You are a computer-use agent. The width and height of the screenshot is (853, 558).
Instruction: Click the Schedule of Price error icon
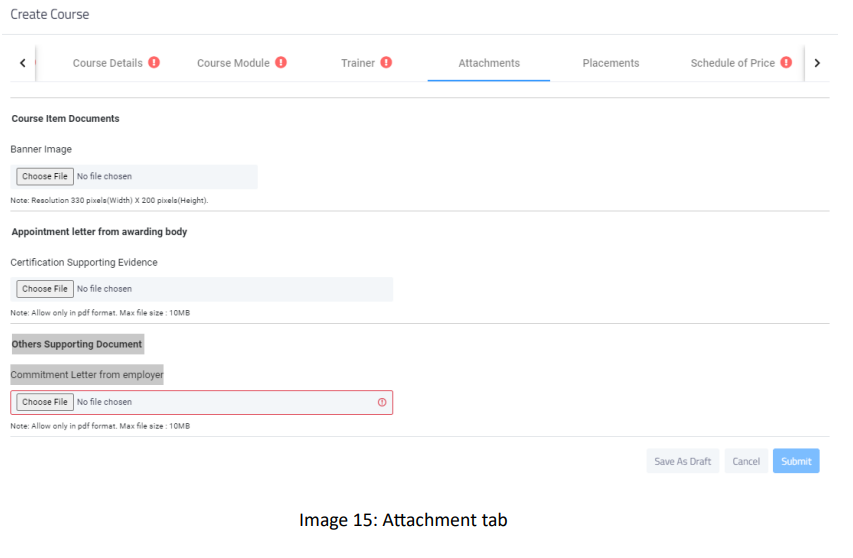tap(786, 63)
